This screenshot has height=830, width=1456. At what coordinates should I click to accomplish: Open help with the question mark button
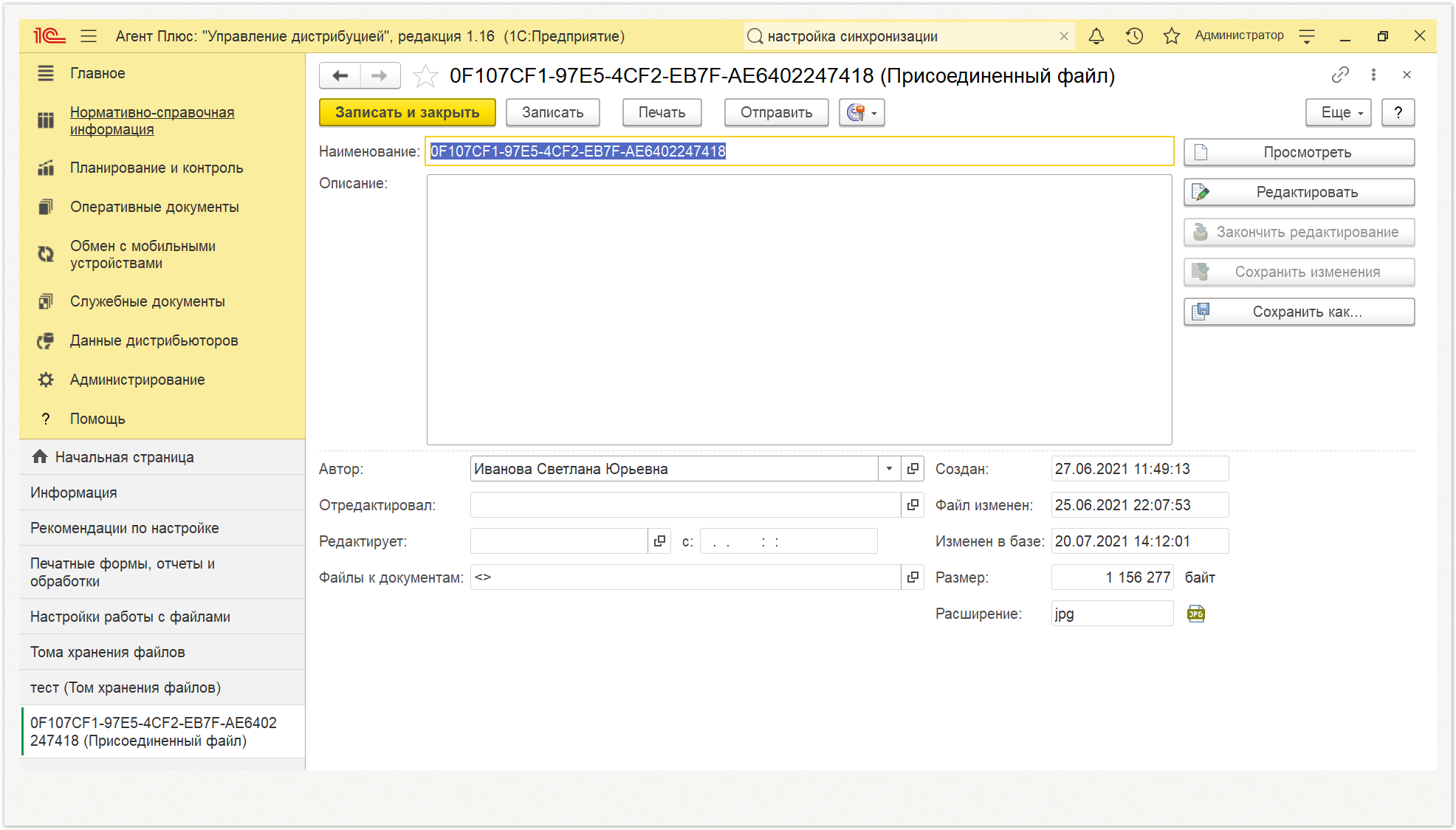point(1398,112)
